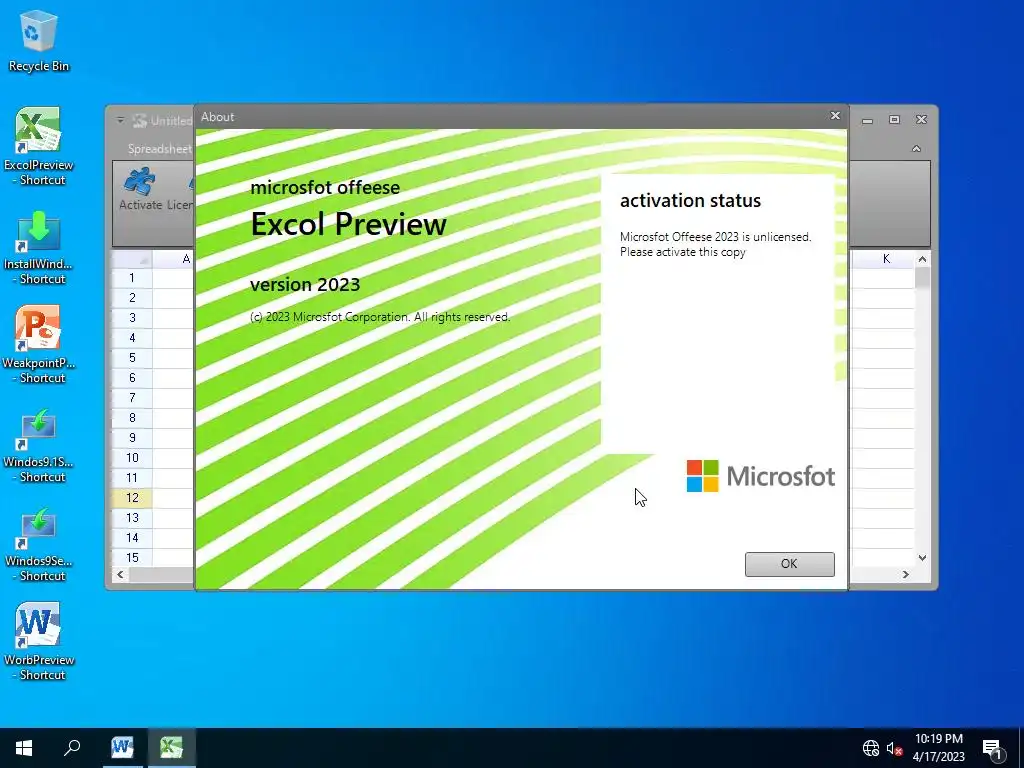Select the ExcolPreview shortcut icon
The image size is (1024, 768).
39,146
